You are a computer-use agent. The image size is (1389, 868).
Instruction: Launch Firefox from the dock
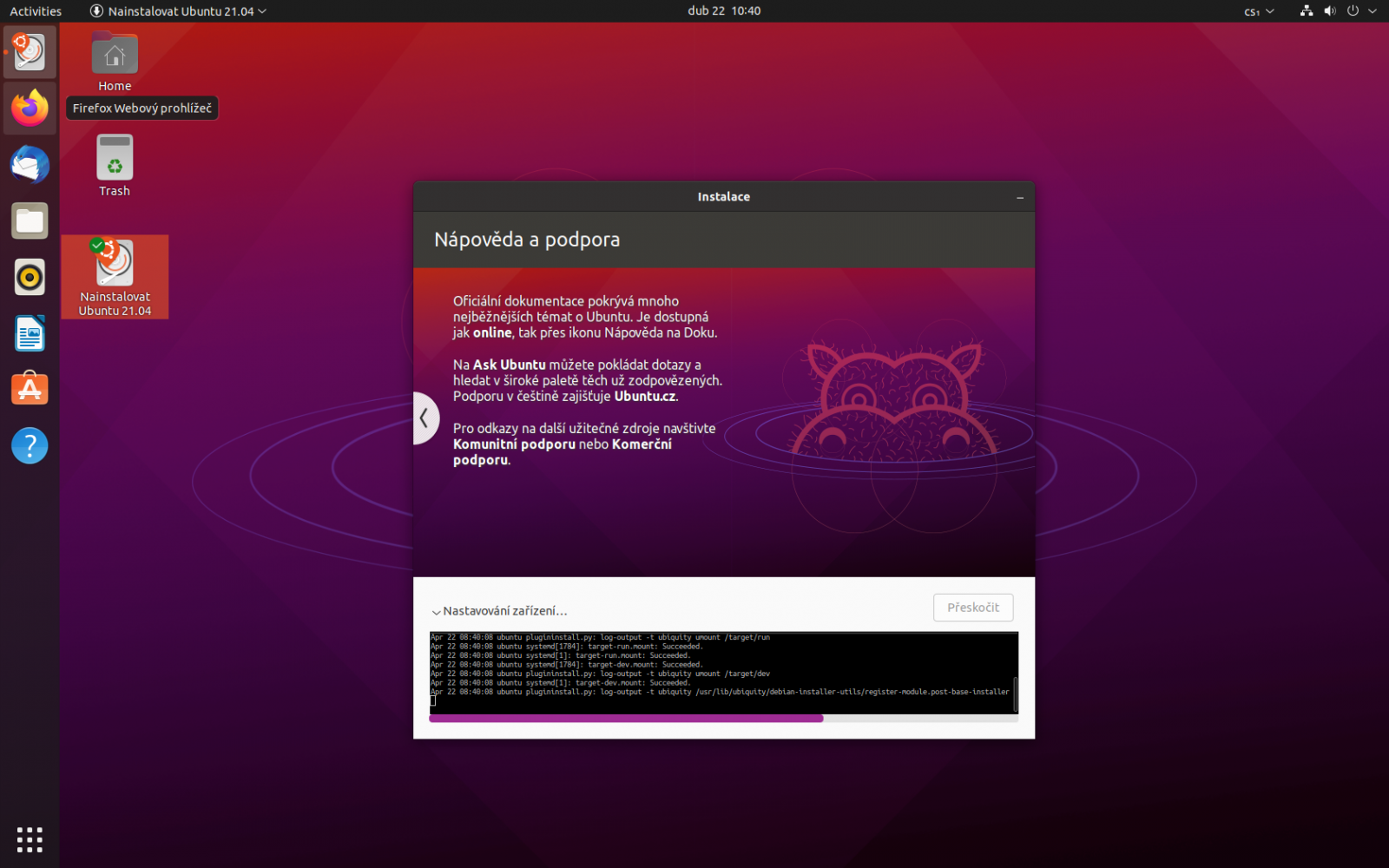click(x=30, y=108)
